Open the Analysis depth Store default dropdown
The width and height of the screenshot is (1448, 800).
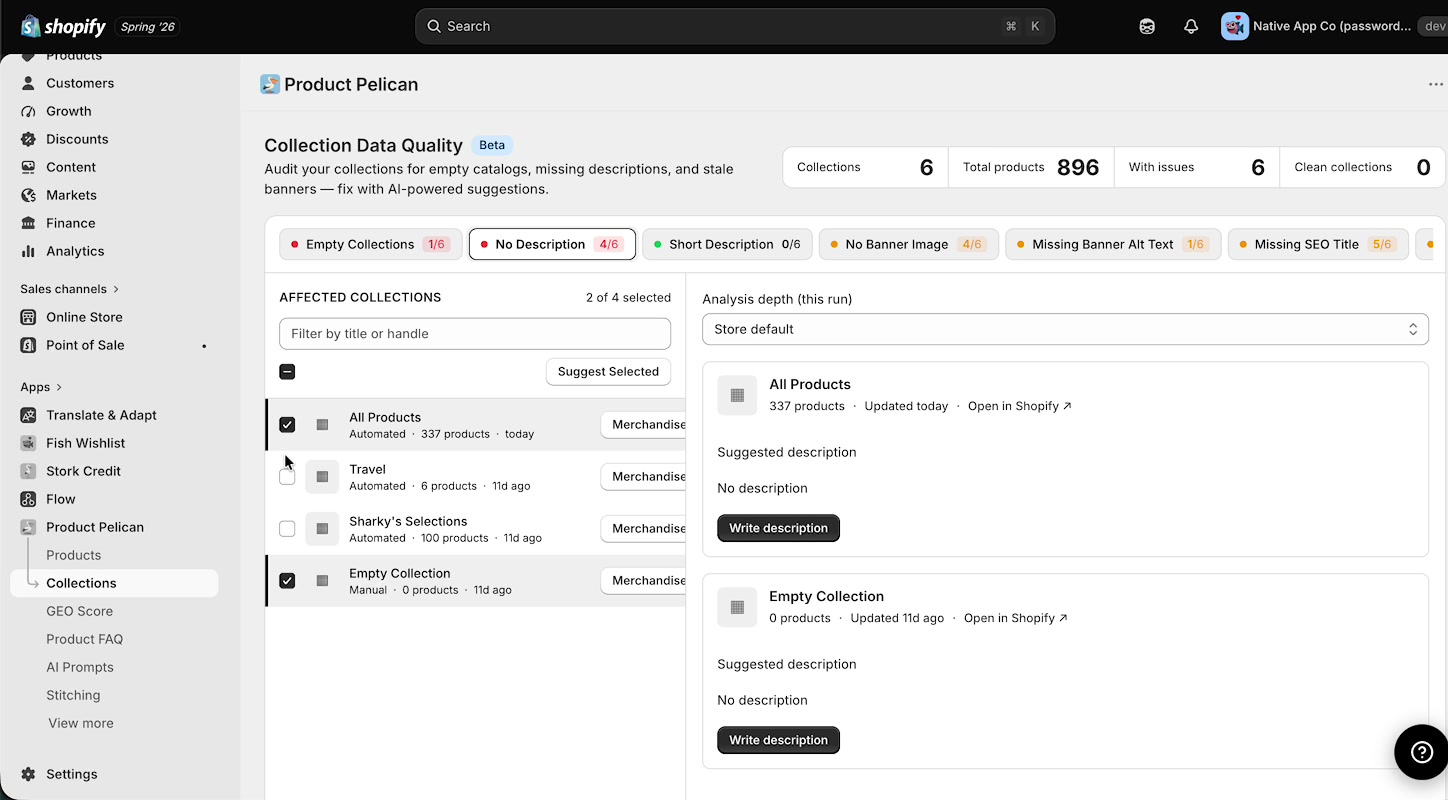1065,329
